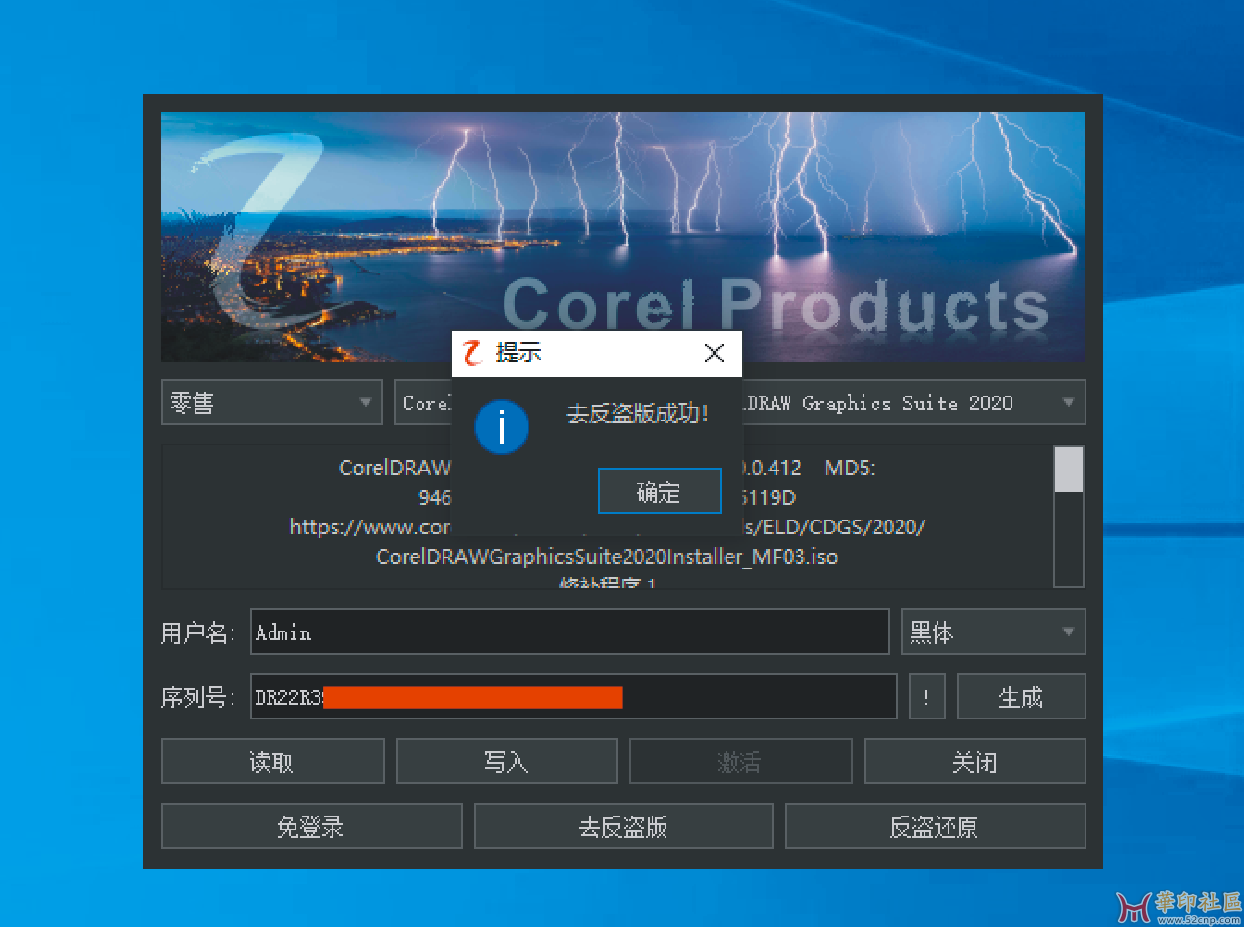Screen dimensions: 1244x927
Task: Click the 序列号 serial number field
Action: pyautogui.click(x=573, y=697)
